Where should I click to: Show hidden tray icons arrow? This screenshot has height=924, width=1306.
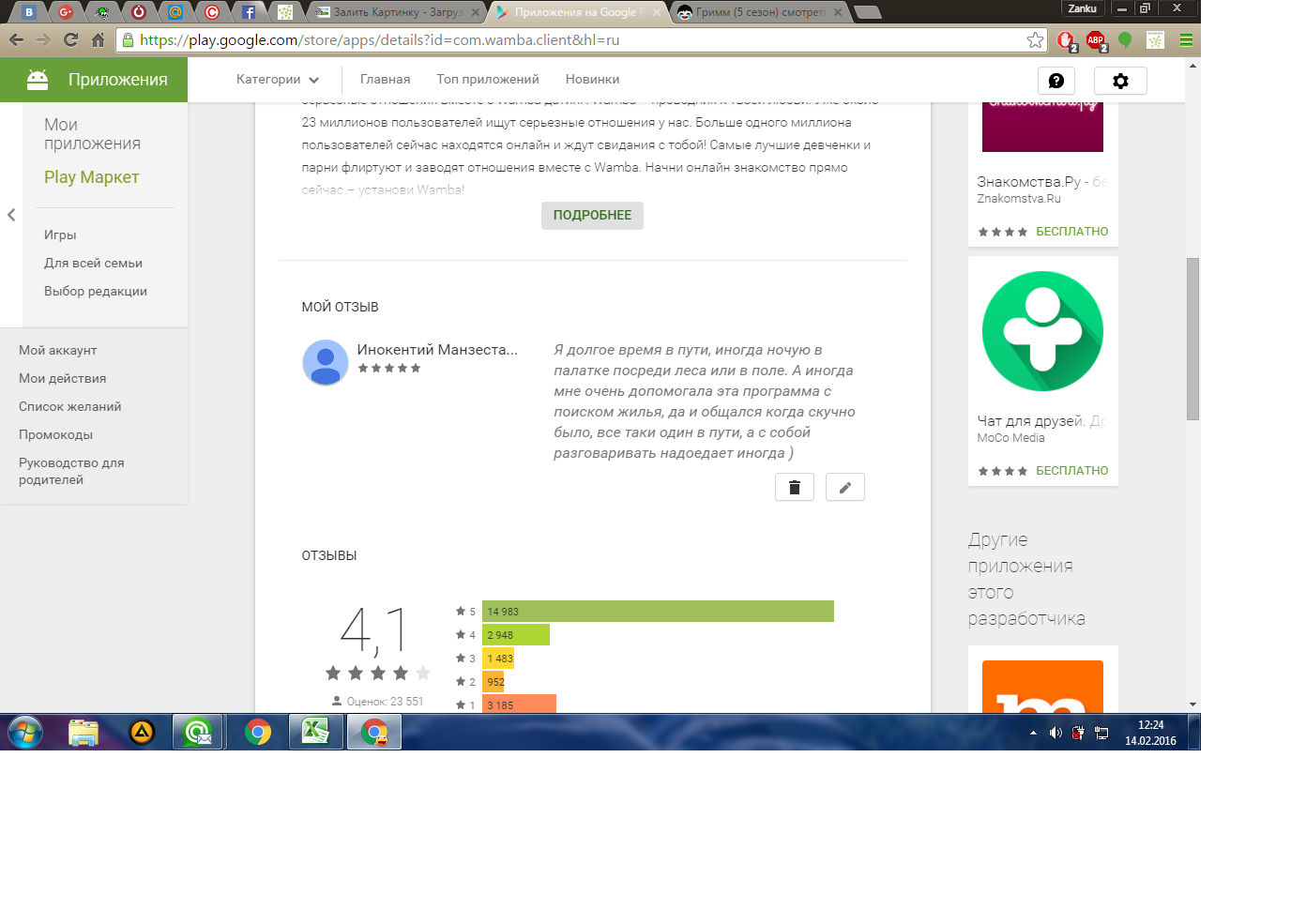coord(1033,733)
